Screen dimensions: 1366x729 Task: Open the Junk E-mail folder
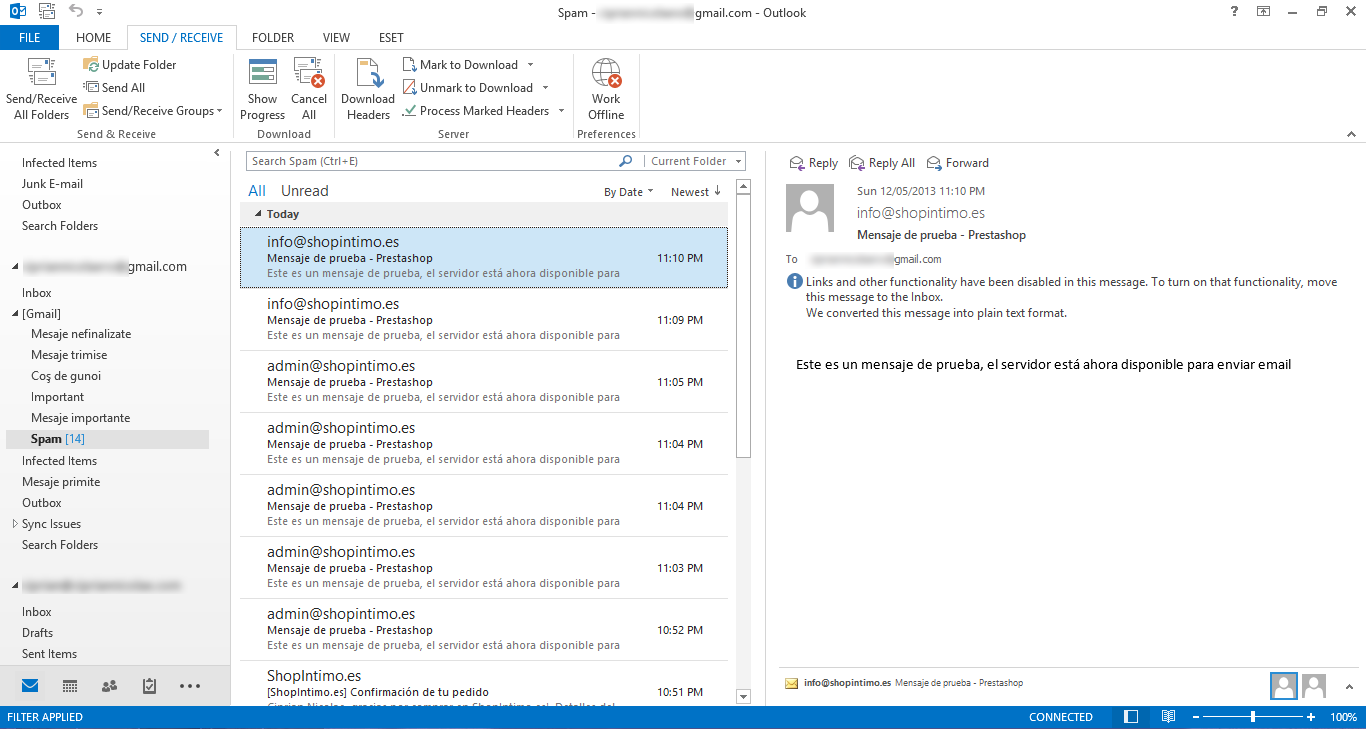53,184
